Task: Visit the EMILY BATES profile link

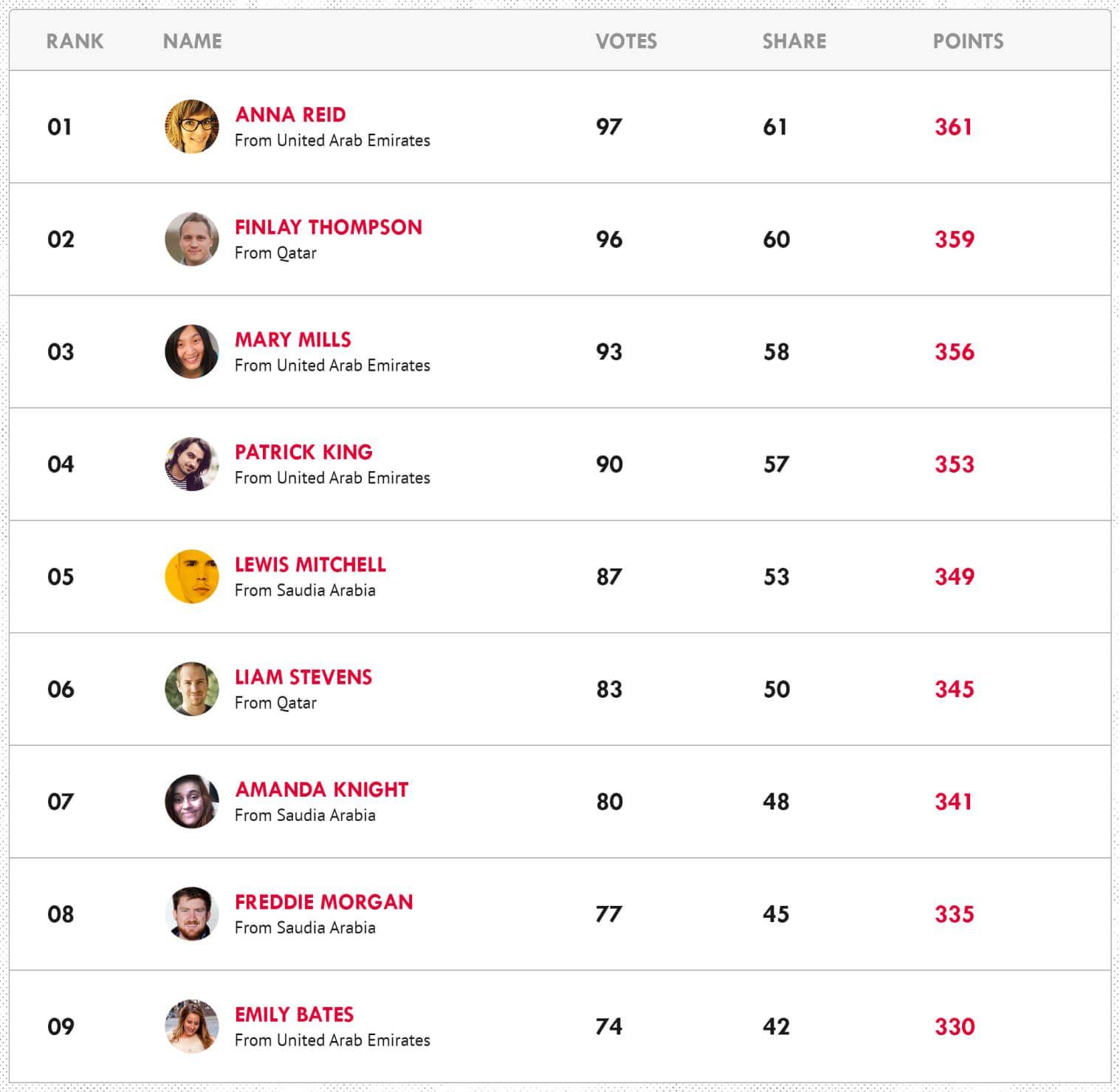Action: tap(295, 1014)
